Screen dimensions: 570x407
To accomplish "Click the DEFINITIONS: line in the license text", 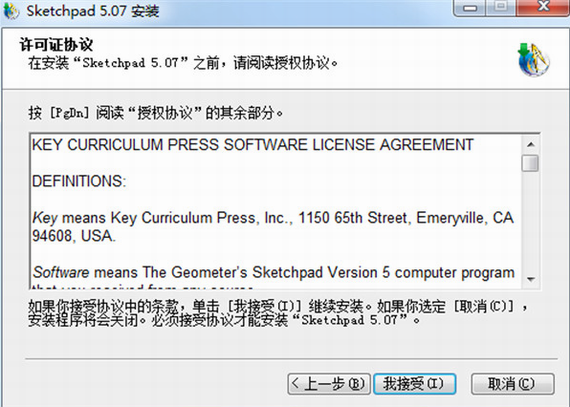I will pos(79,181).
